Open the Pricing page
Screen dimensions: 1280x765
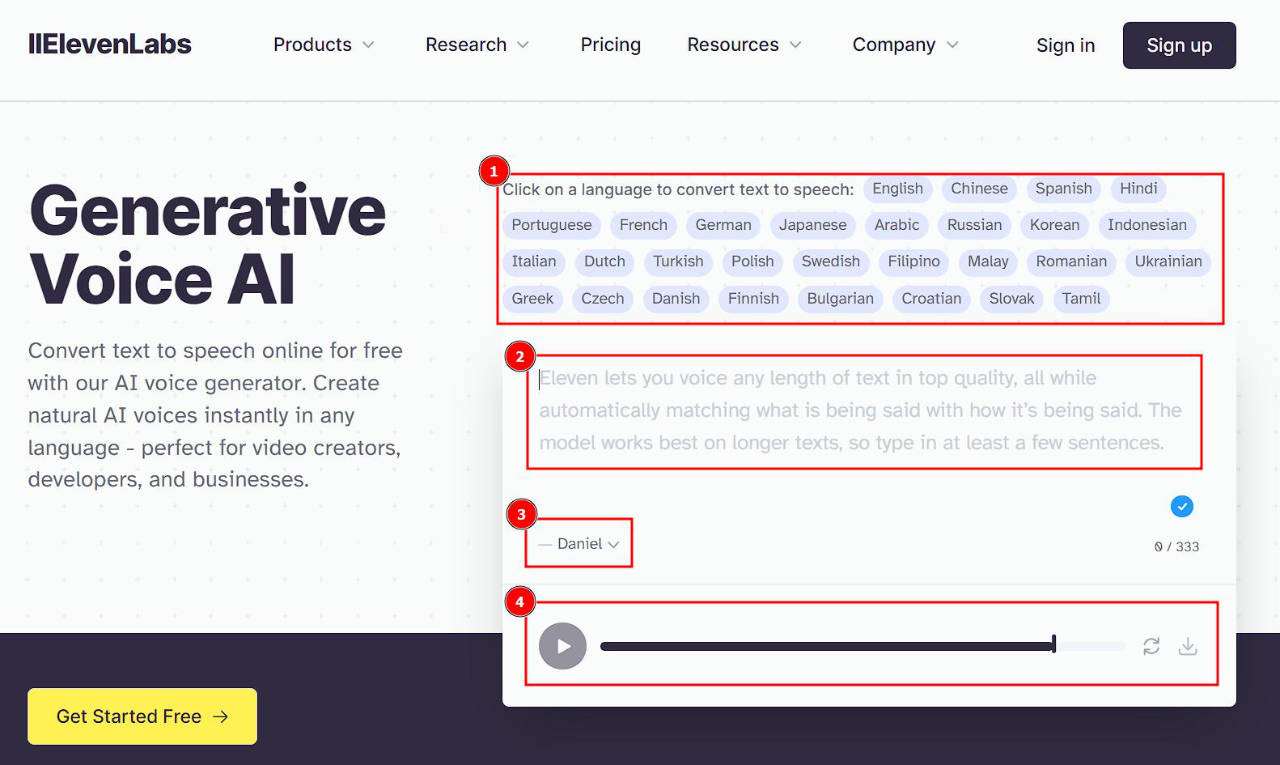[x=610, y=45]
